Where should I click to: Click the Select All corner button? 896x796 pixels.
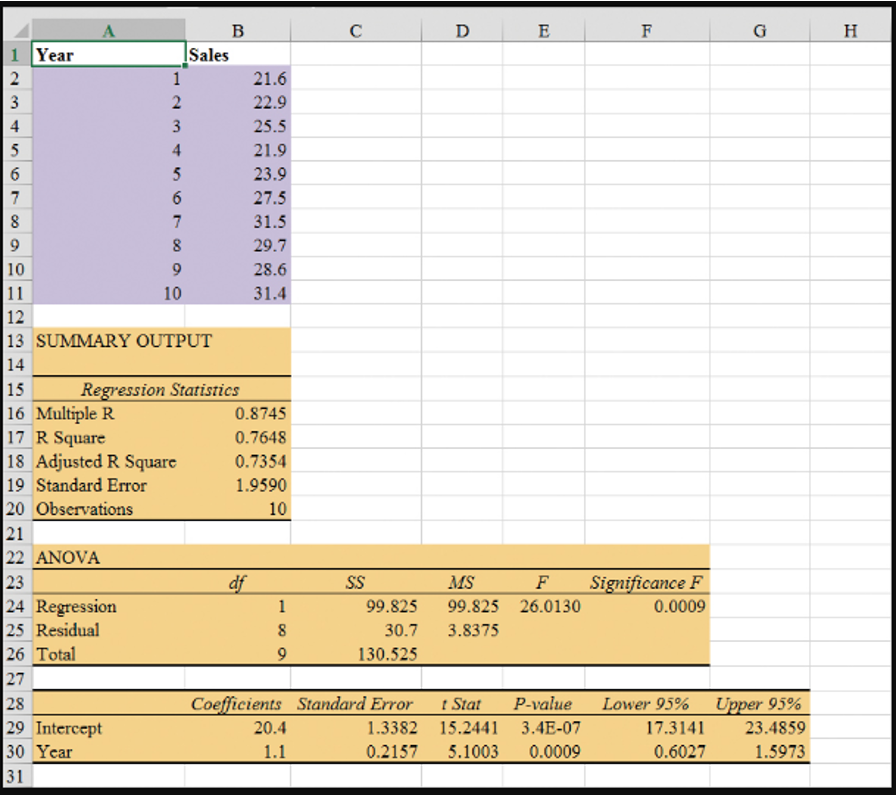point(15,30)
